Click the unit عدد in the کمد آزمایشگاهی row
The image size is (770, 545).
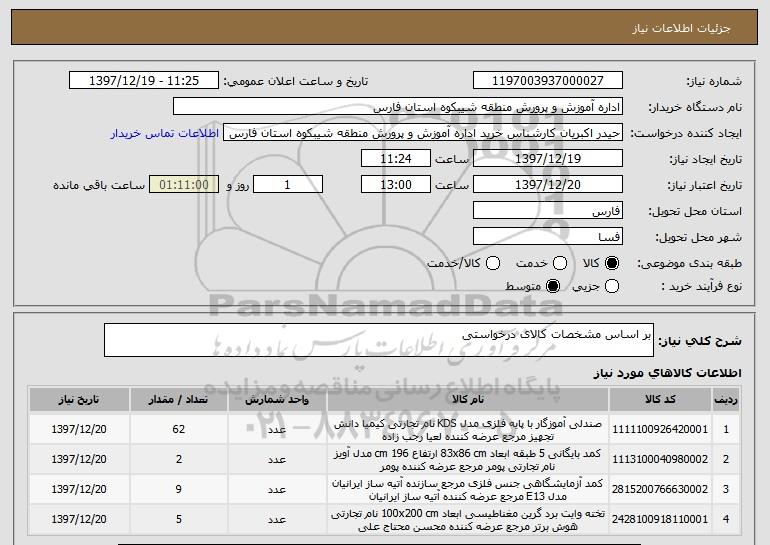[x=277, y=490]
